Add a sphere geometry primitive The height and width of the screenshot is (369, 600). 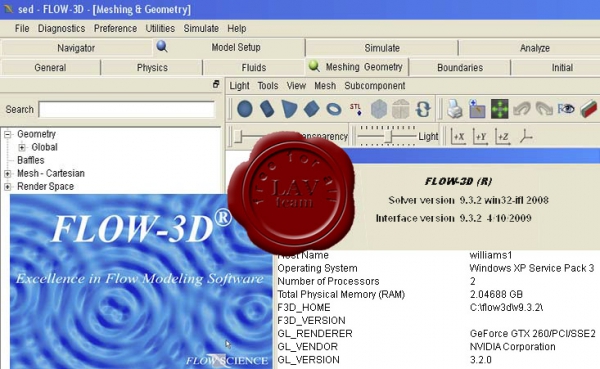coord(245,109)
